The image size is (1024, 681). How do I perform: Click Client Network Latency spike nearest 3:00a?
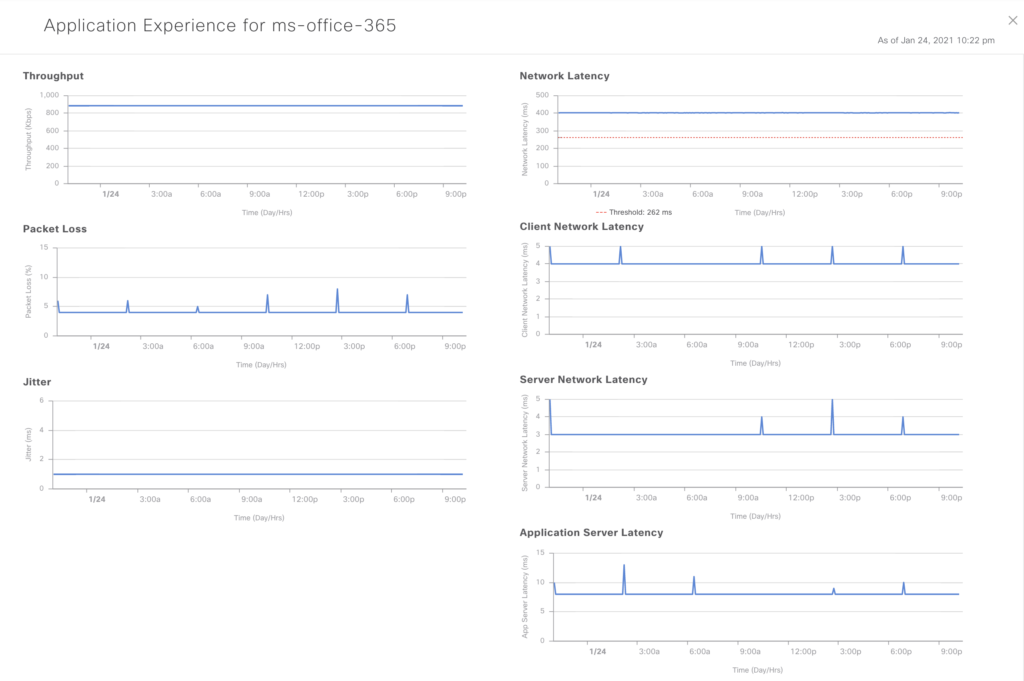click(x=620, y=249)
